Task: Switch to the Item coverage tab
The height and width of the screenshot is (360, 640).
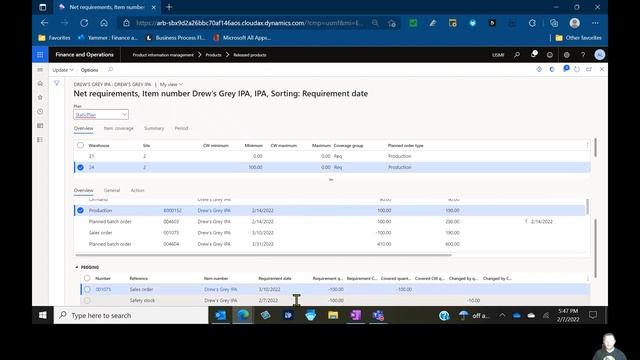Action: (x=118, y=128)
